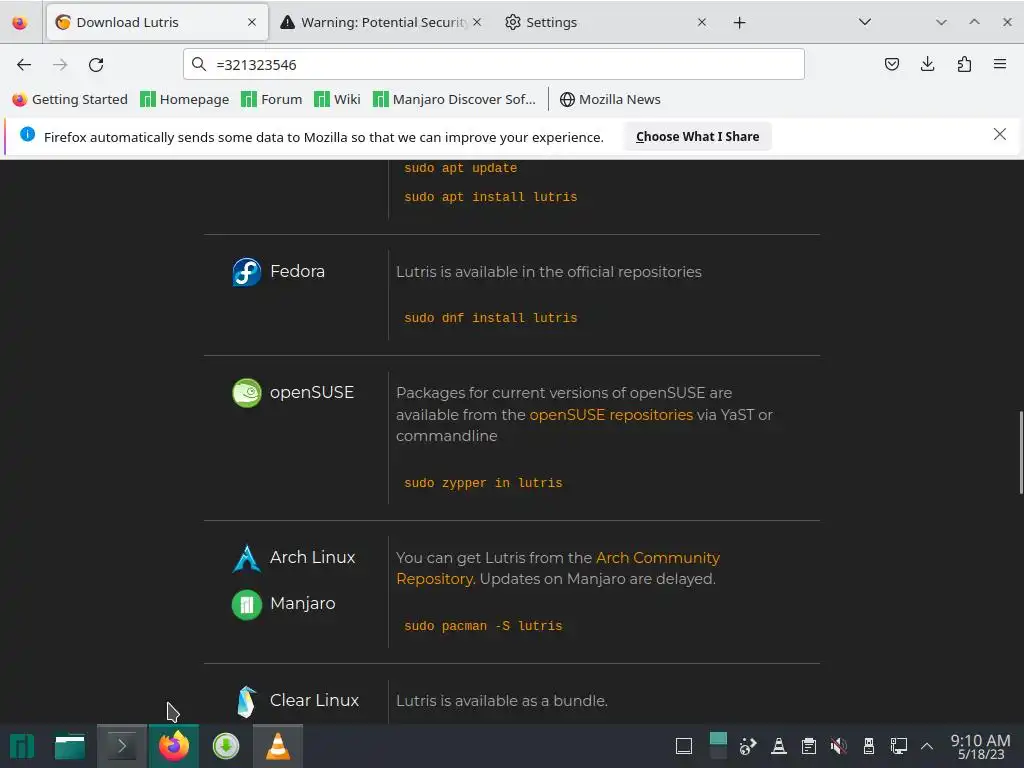Click the blue info icon in notification
The height and width of the screenshot is (768, 1024).
pyautogui.click(x=27, y=135)
